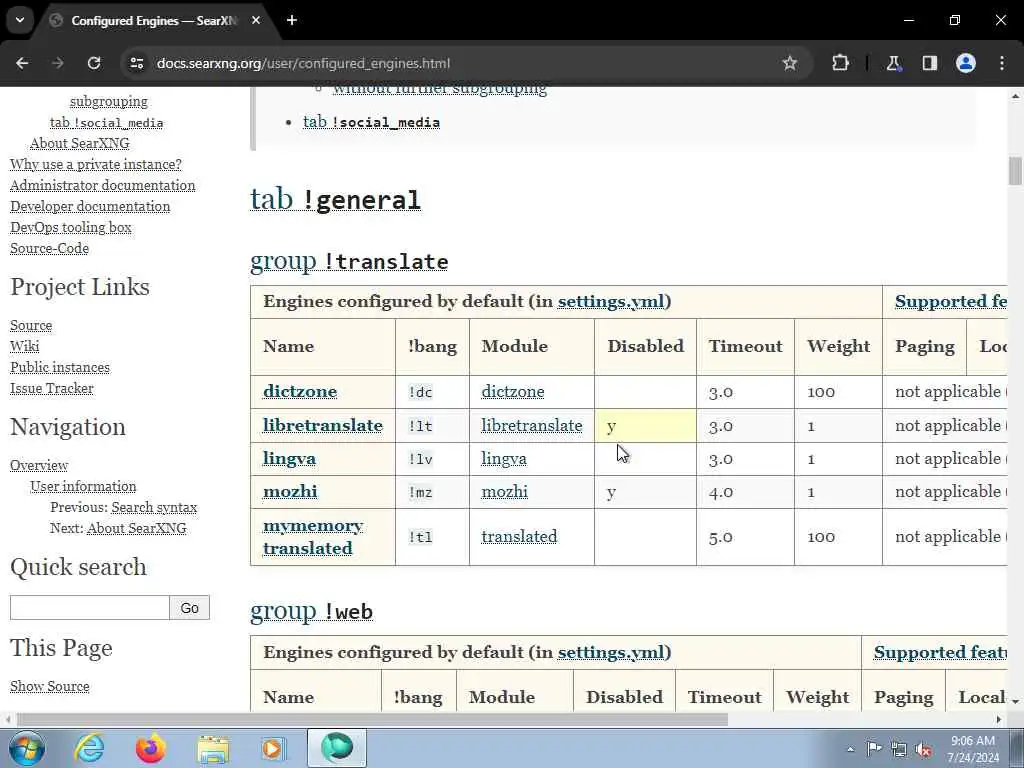The height and width of the screenshot is (768, 1024).
Task: Go back to the previous page
Action: click(22, 63)
